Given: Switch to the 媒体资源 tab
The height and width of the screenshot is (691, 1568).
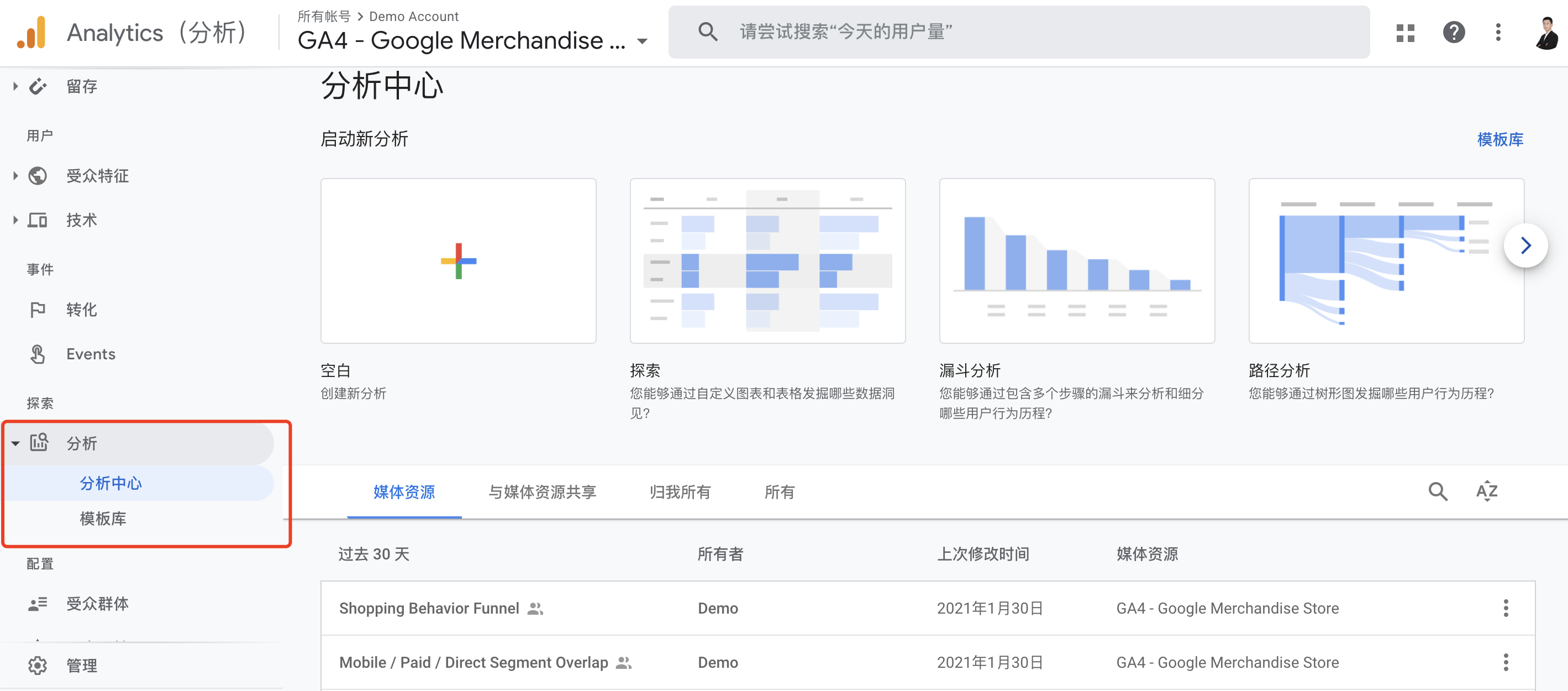Looking at the screenshot, I should pyautogui.click(x=403, y=492).
